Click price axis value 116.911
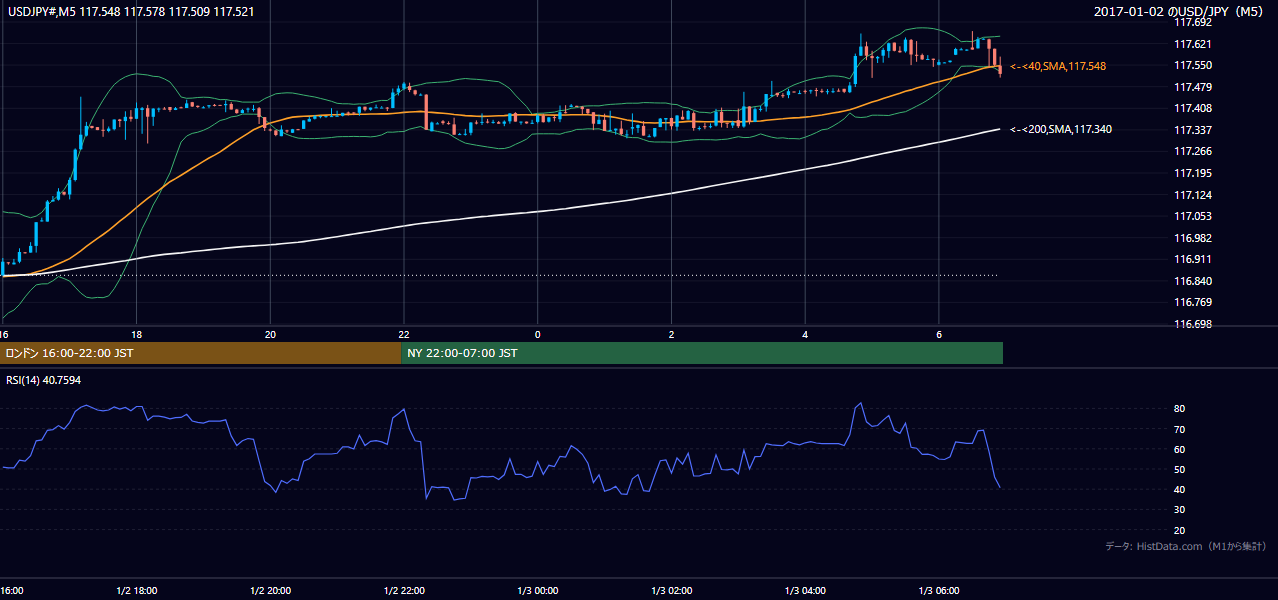Image resolution: width=1278 pixels, height=600 pixels. click(1192, 259)
